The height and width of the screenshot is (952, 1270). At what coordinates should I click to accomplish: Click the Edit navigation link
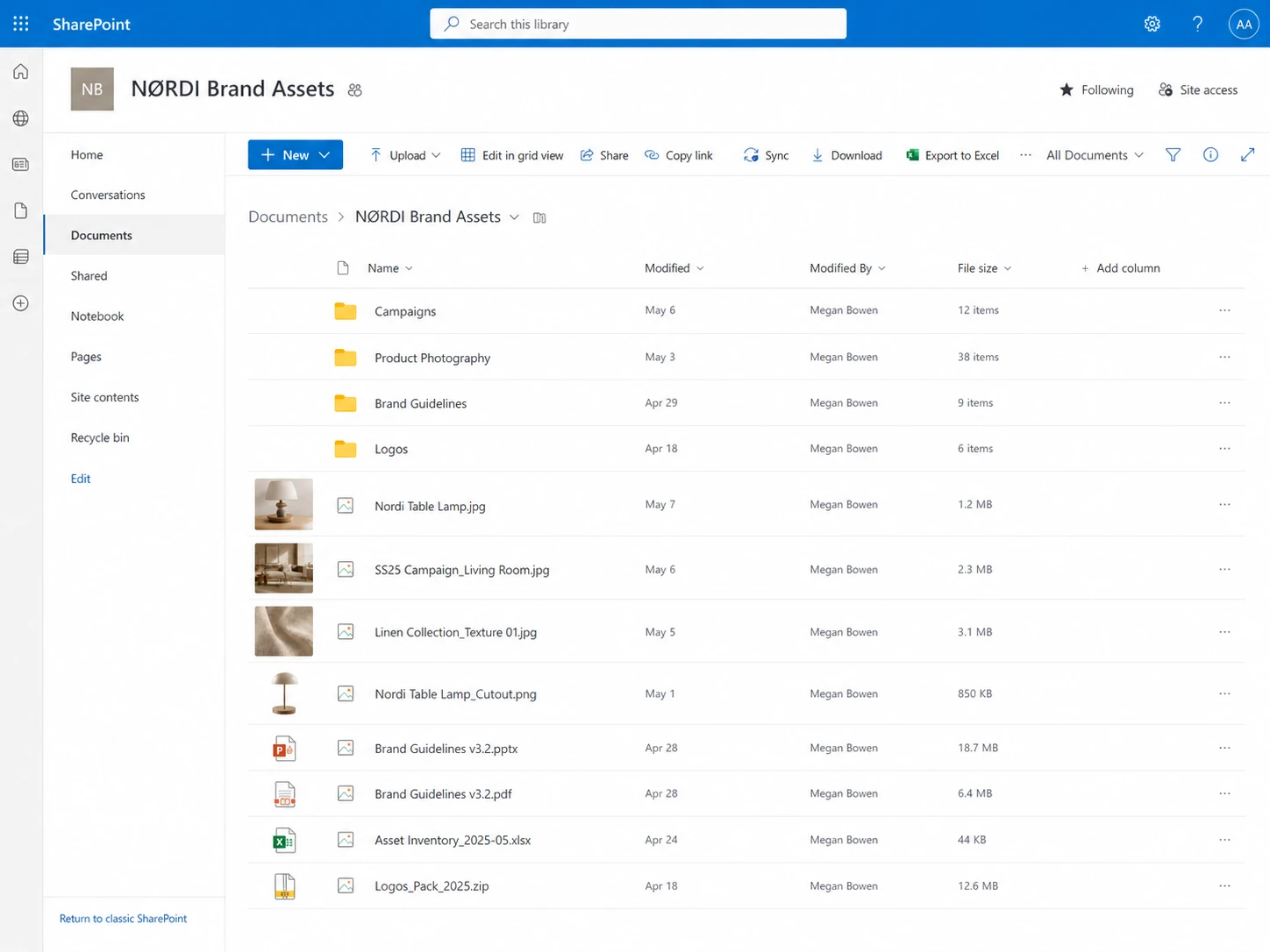(81, 479)
